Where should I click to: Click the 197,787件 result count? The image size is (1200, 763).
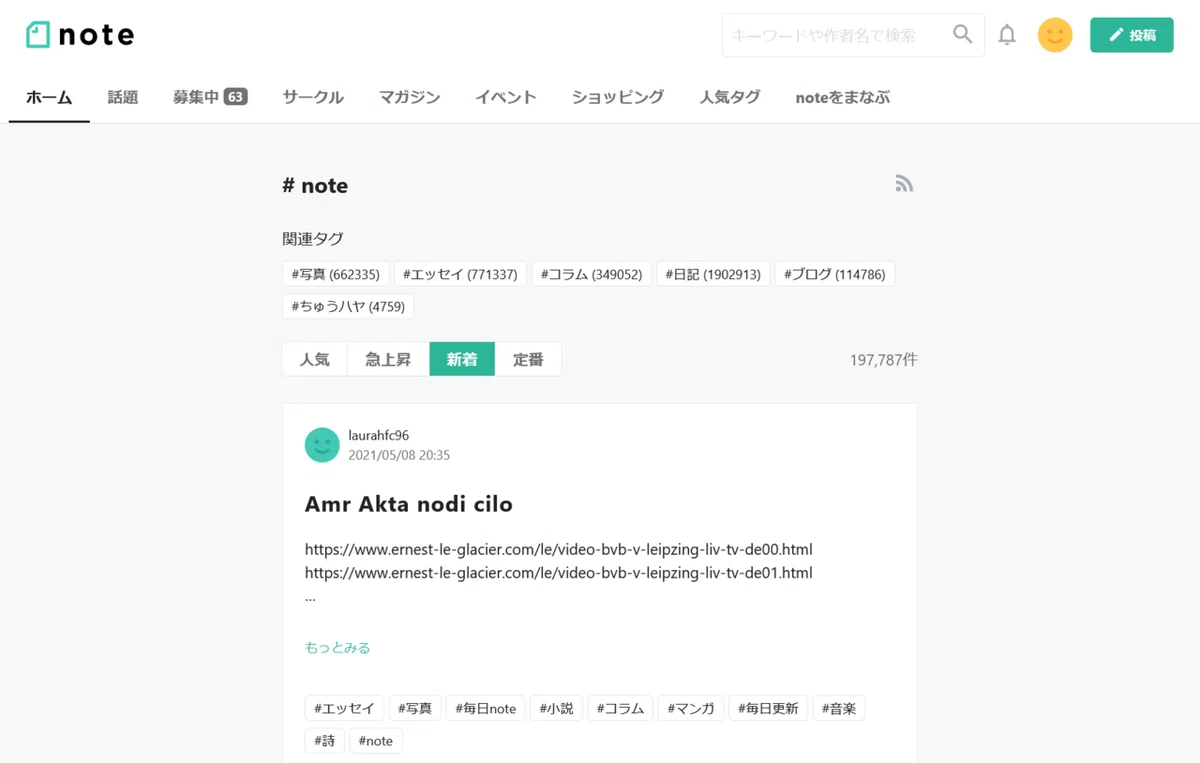point(883,359)
